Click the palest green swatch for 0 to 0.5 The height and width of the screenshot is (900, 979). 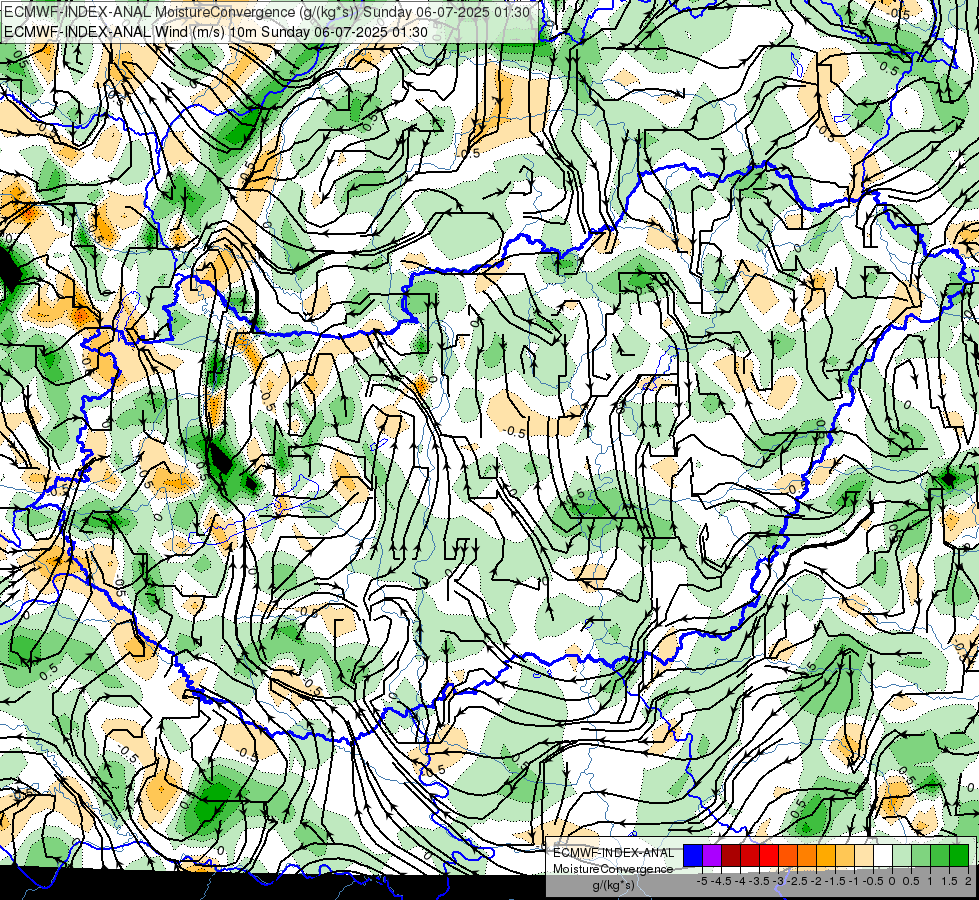(902, 856)
